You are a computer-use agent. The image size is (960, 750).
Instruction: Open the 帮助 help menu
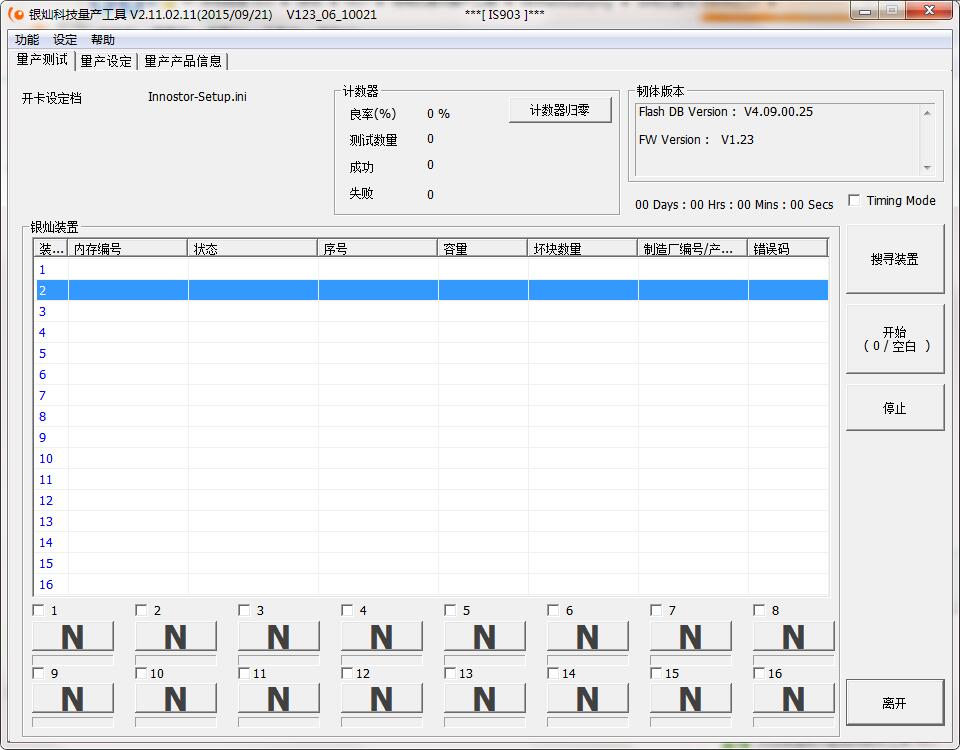click(102, 40)
